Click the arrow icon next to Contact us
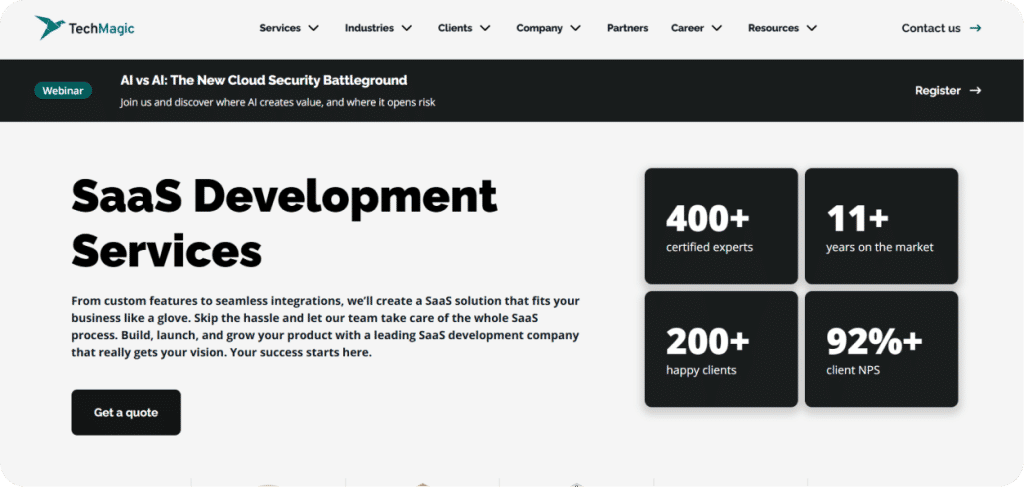 (x=975, y=28)
